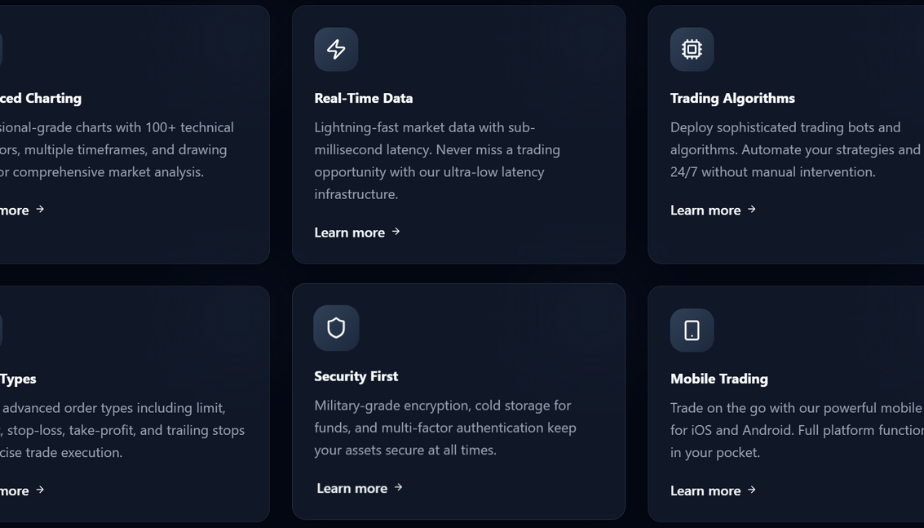Follow the Learn more link in the Order Types card
The image size is (924, 528).
click(x=15, y=490)
